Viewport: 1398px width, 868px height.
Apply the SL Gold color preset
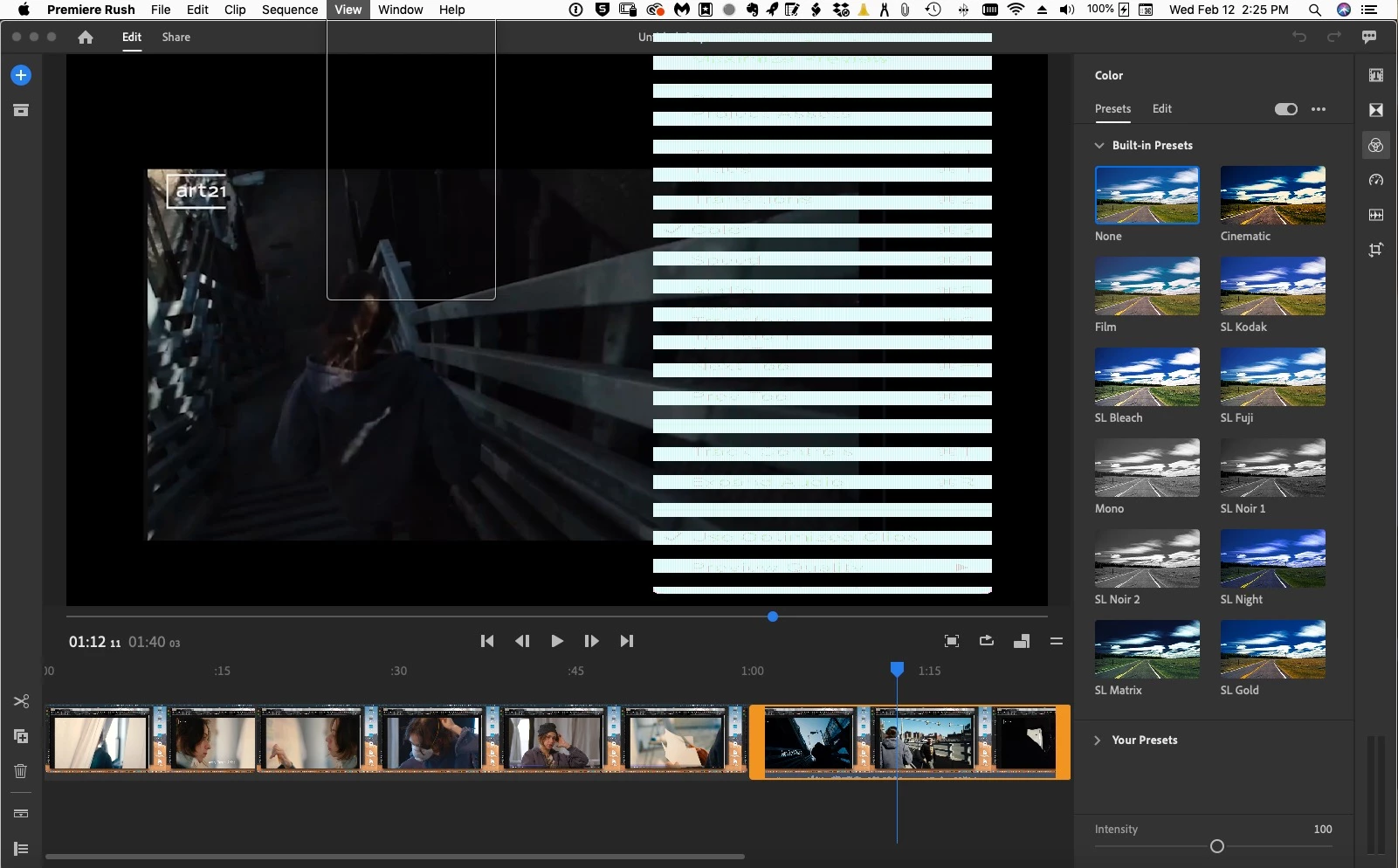pyautogui.click(x=1273, y=649)
